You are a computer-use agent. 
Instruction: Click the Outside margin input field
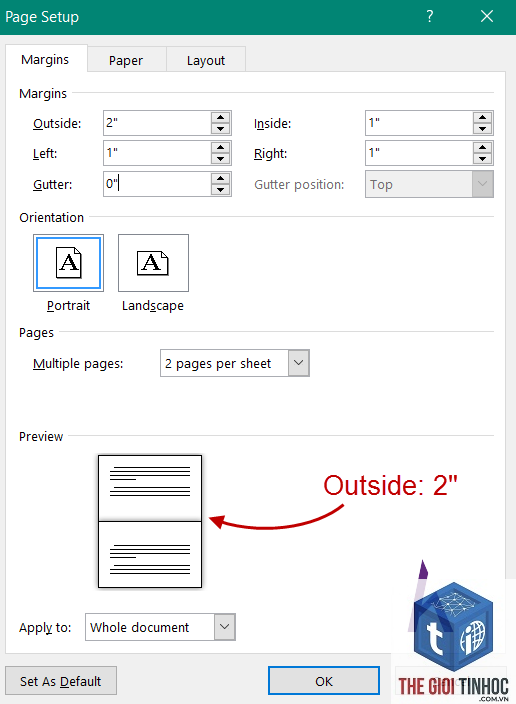[x=157, y=123]
